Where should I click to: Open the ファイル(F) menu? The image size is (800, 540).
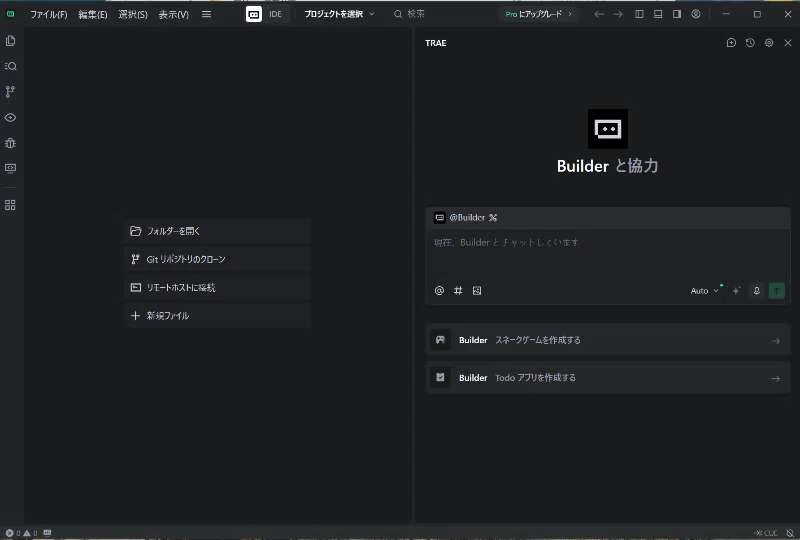click(x=48, y=14)
